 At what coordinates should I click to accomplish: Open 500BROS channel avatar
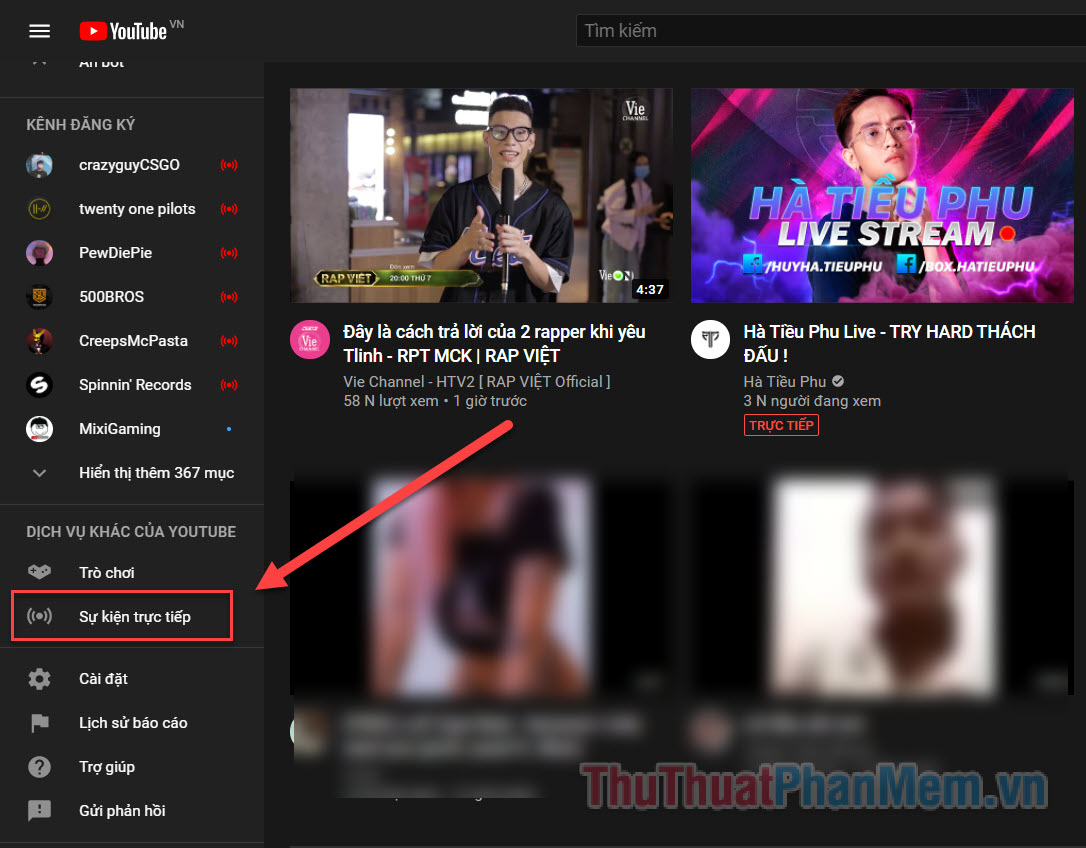coord(39,297)
